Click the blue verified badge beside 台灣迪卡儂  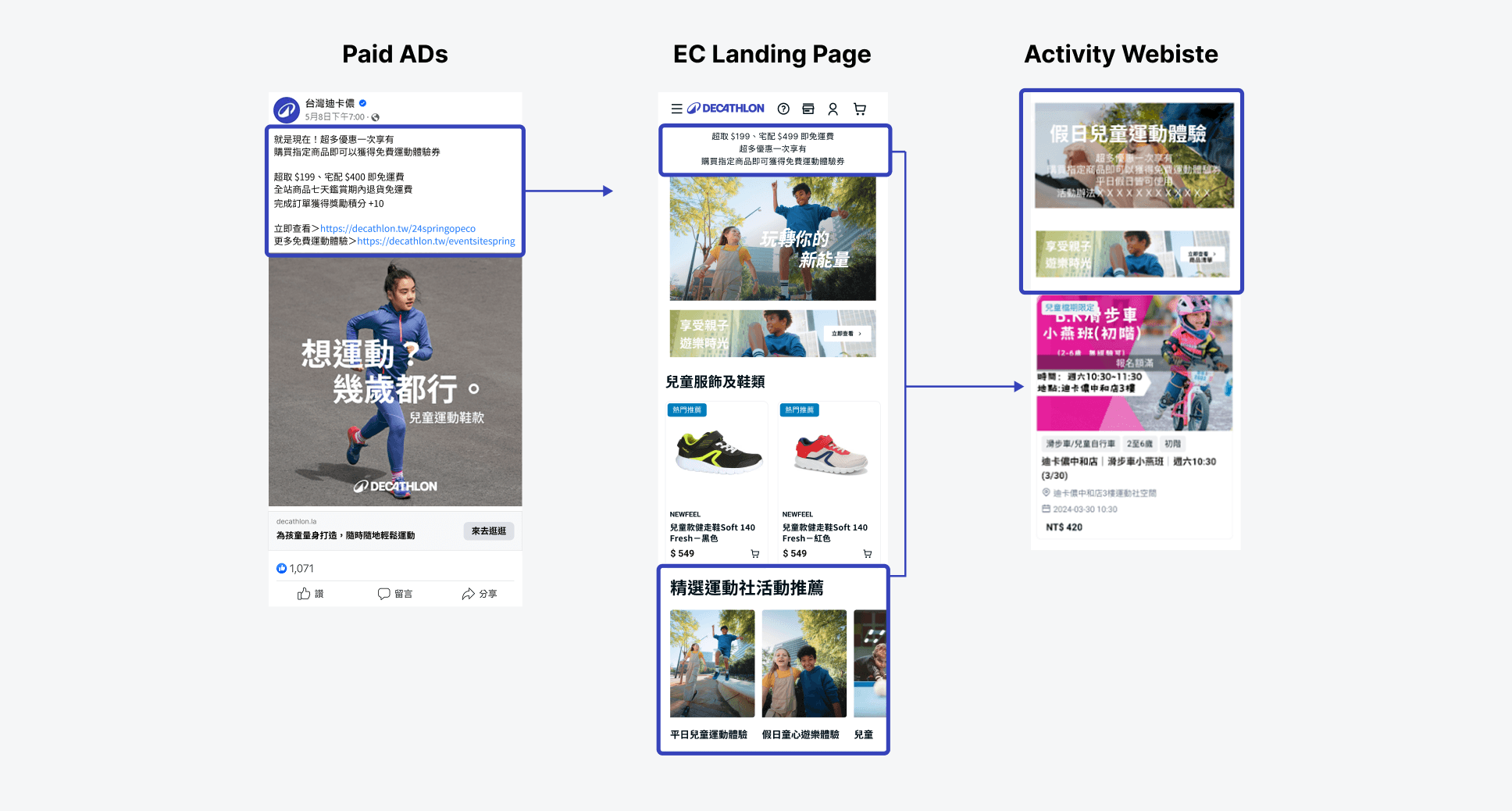tap(363, 103)
